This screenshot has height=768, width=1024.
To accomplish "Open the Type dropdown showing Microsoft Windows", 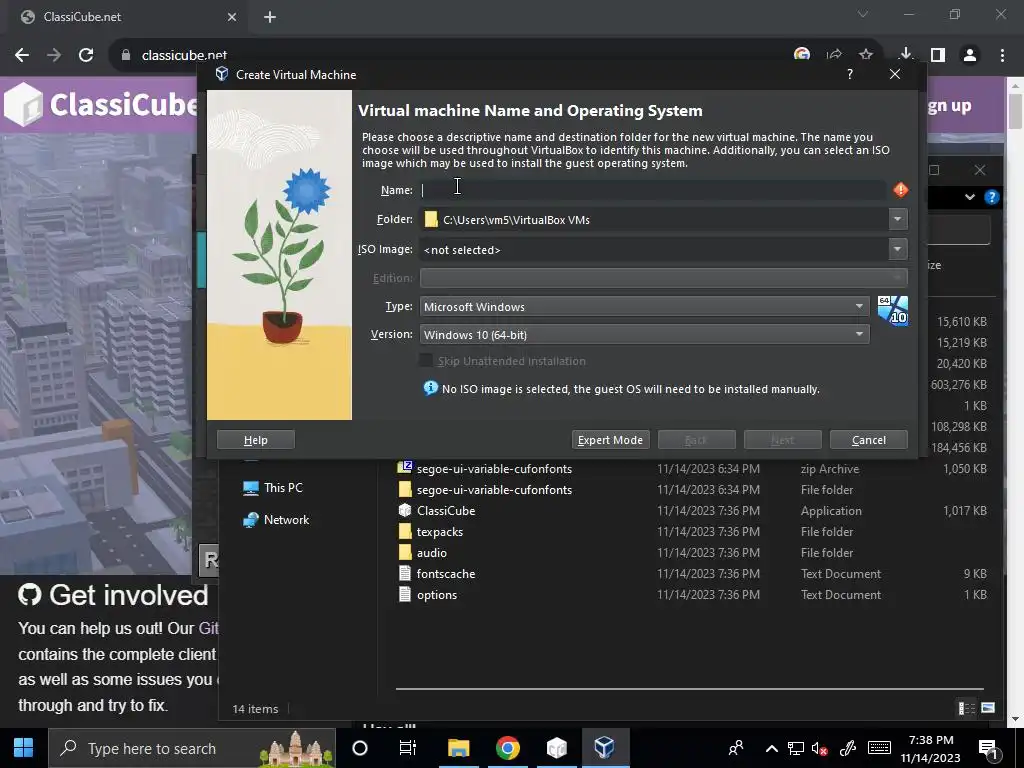I will (644, 306).
